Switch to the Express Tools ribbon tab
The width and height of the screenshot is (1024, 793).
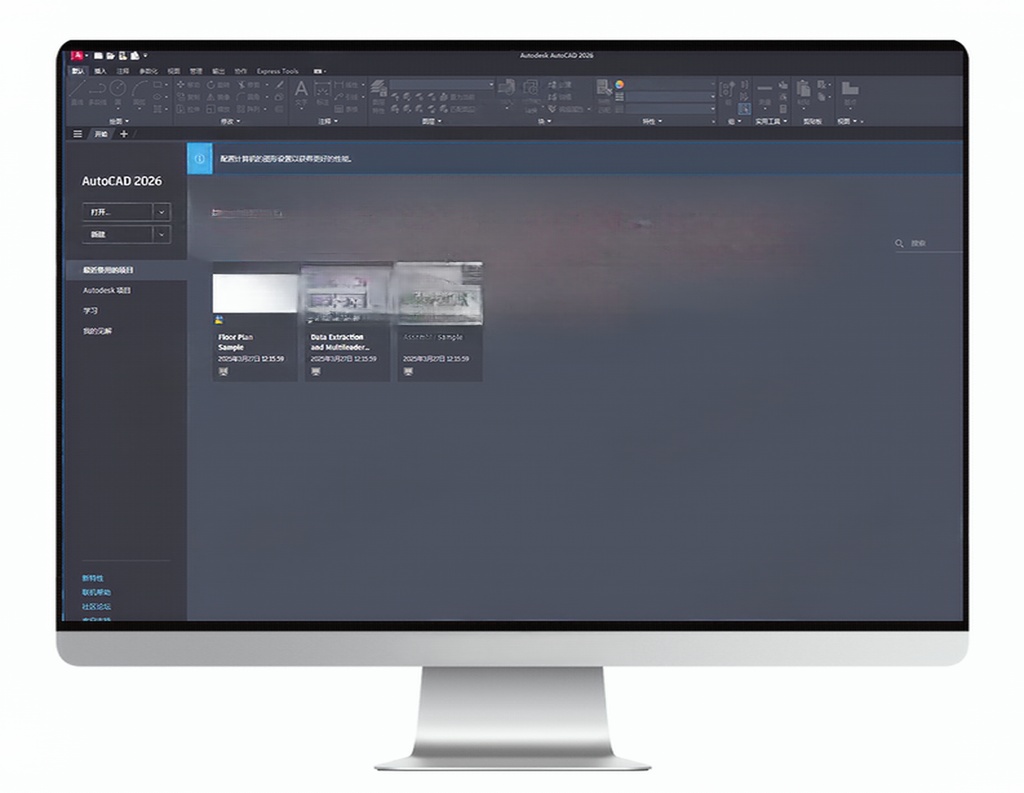[x=278, y=71]
